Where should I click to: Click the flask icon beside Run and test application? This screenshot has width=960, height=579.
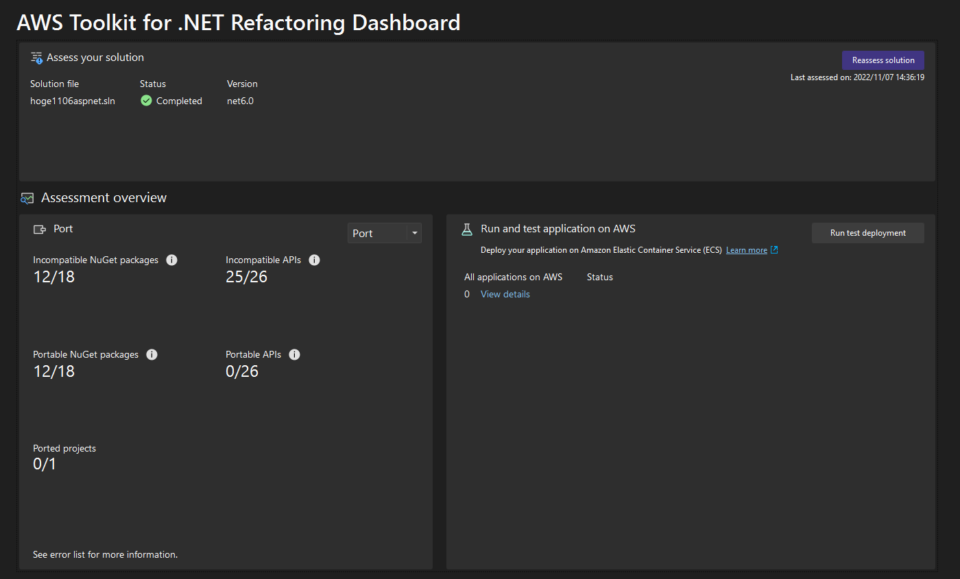pyautogui.click(x=465, y=228)
